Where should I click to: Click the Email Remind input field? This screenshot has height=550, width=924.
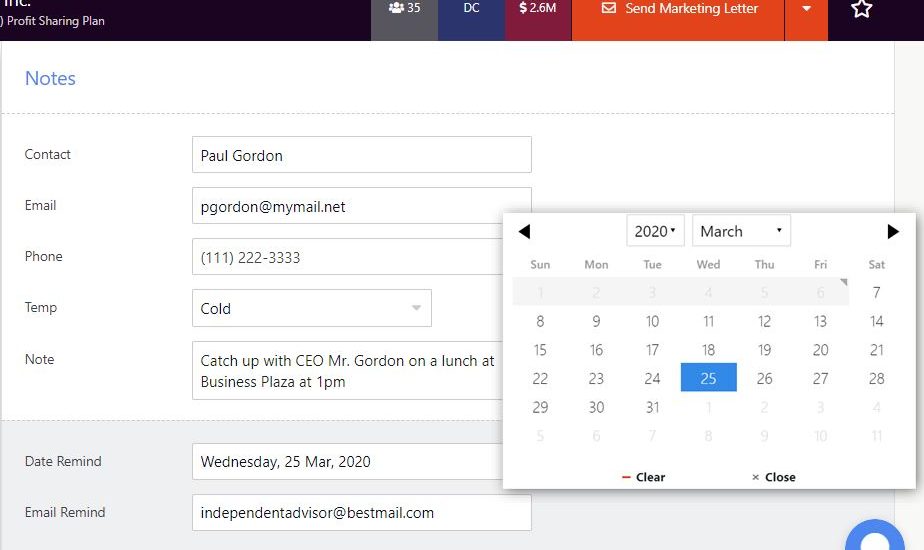(361, 512)
